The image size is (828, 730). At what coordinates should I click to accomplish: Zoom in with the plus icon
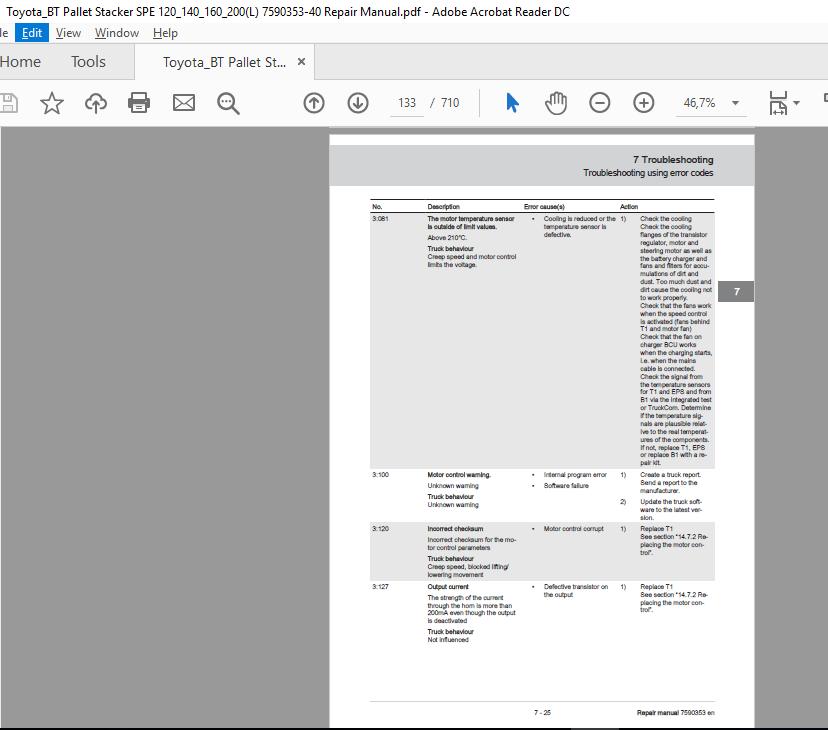click(x=643, y=103)
